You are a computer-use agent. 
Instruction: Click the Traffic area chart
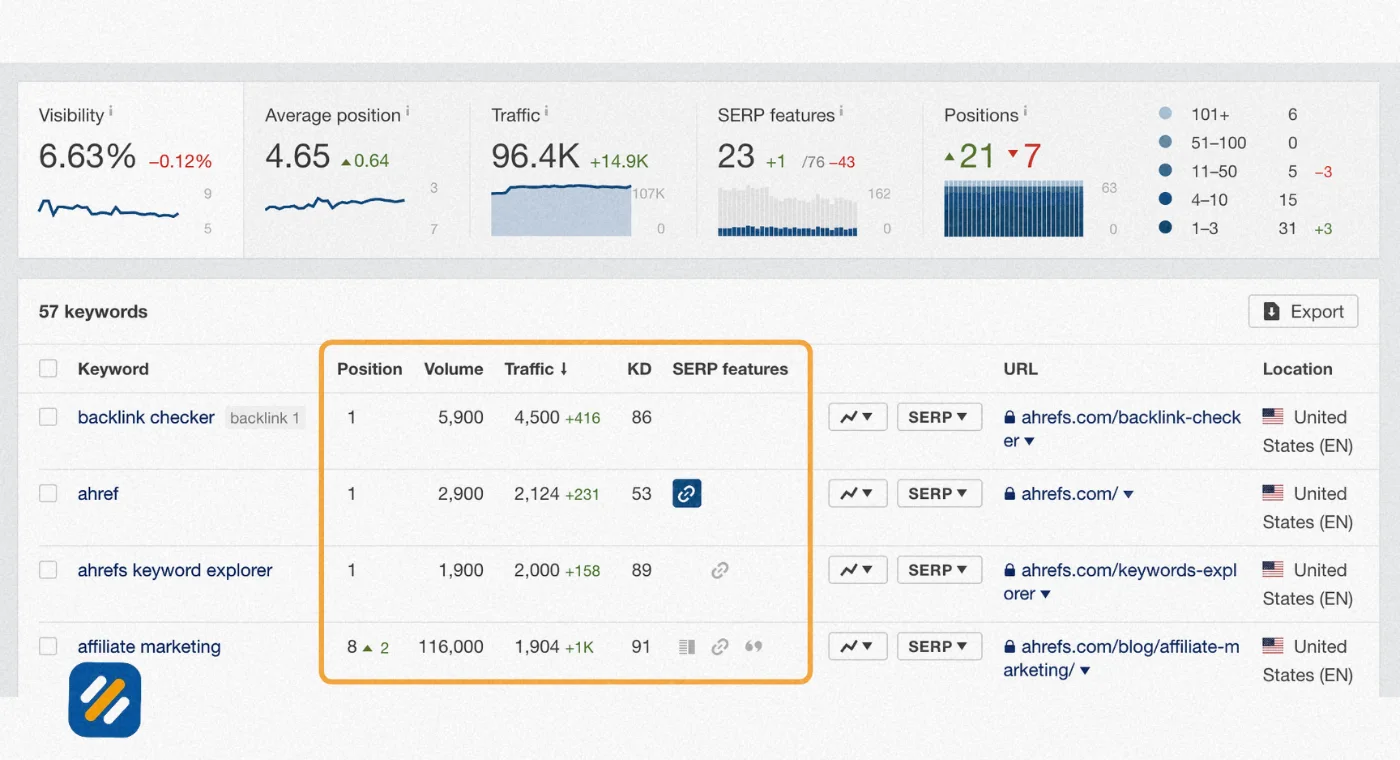point(561,210)
